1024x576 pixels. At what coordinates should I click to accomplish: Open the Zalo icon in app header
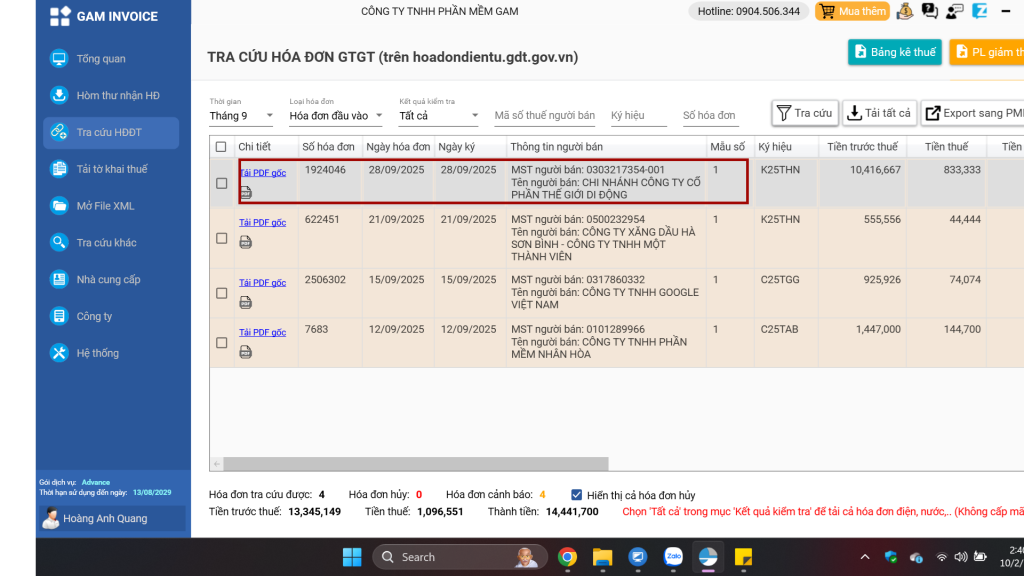[980, 11]
